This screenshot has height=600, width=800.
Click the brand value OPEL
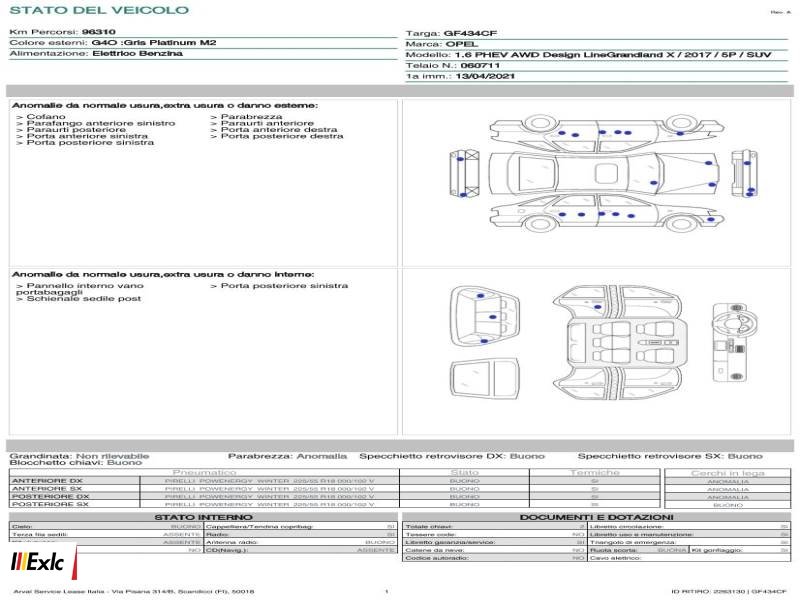(x=462, y=44)
